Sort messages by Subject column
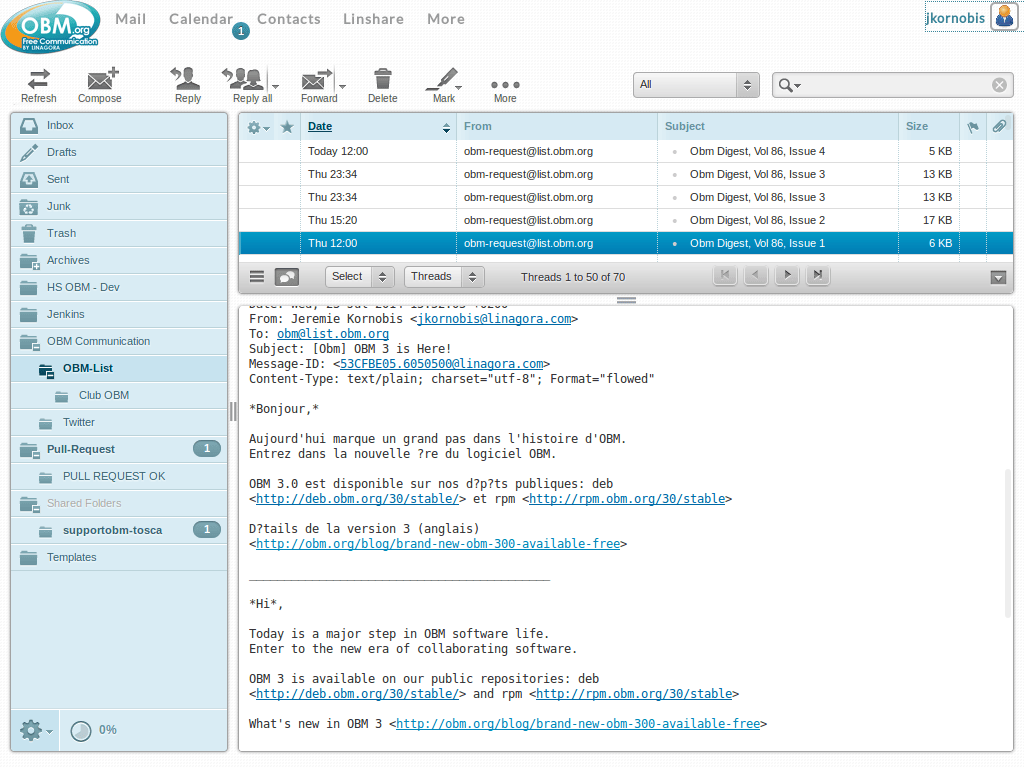Image resolution: width=1024 pixels, height=768 pixels. pyautogui.click(x=684, y=126)
